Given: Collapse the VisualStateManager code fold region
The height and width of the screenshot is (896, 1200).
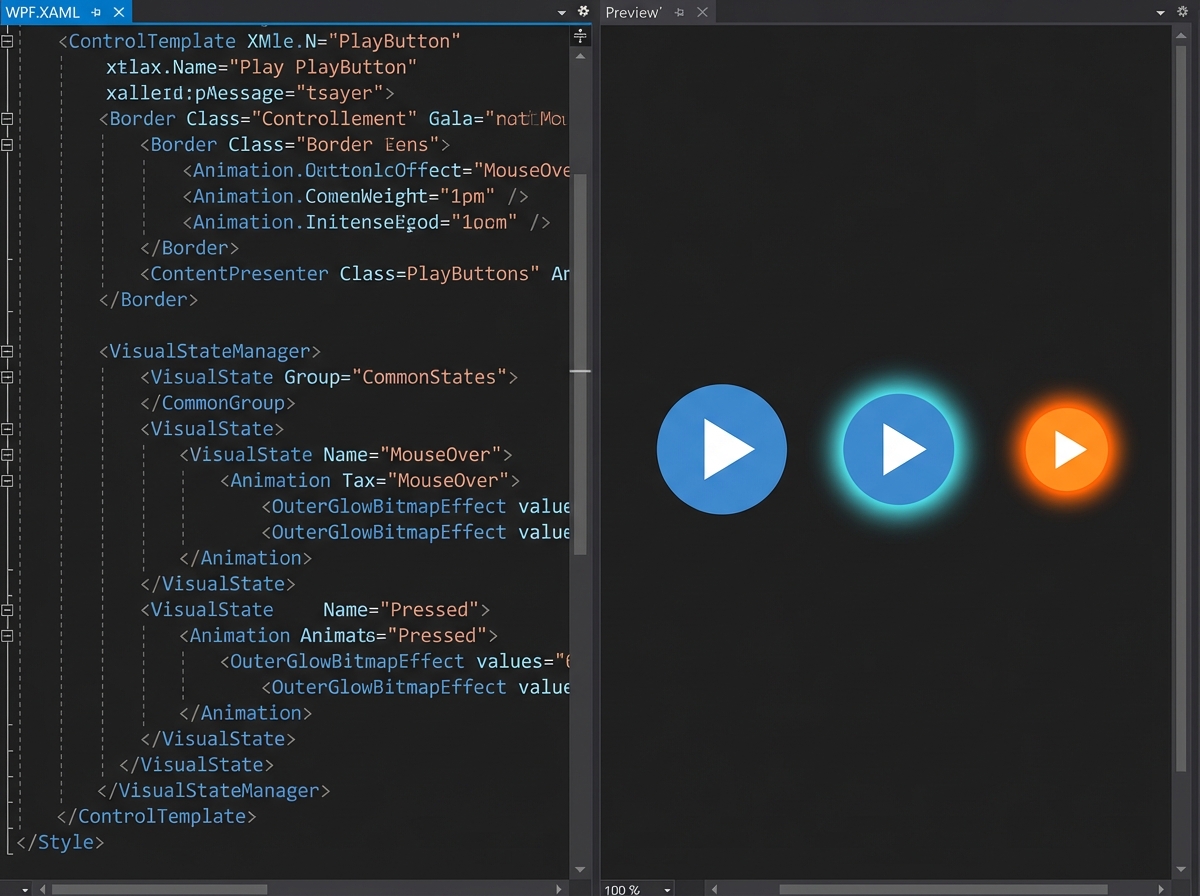Looking at the screenshot, I should pyautogui.click(x=8, y=351).
